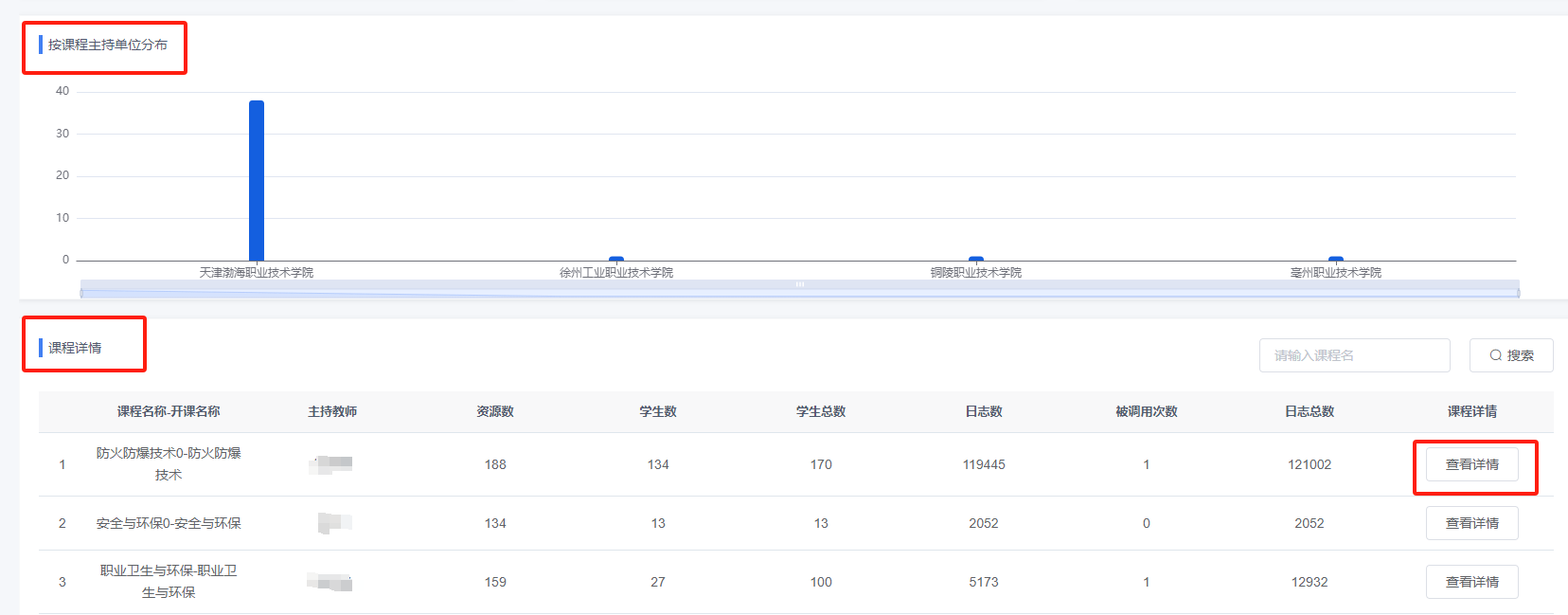Select course name 安全与环保0-安全与环保
1568x615 pixels.
[169, 523]
